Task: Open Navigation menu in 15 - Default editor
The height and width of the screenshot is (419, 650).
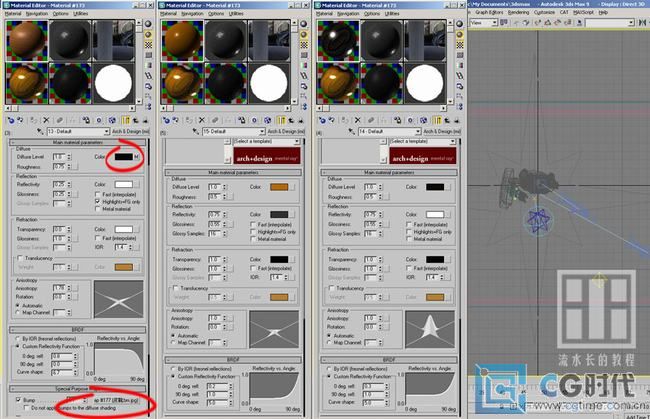Action: (x=192, y=14)
